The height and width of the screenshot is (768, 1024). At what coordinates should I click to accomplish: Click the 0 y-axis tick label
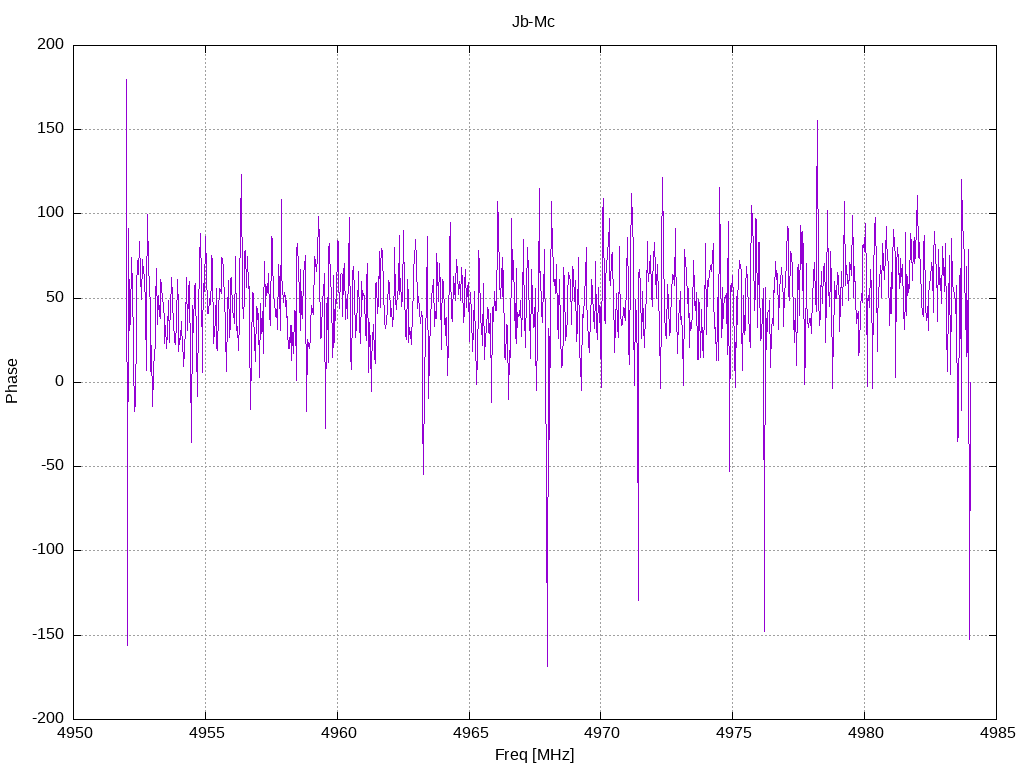pyautogui.click(x=59, y=381)
